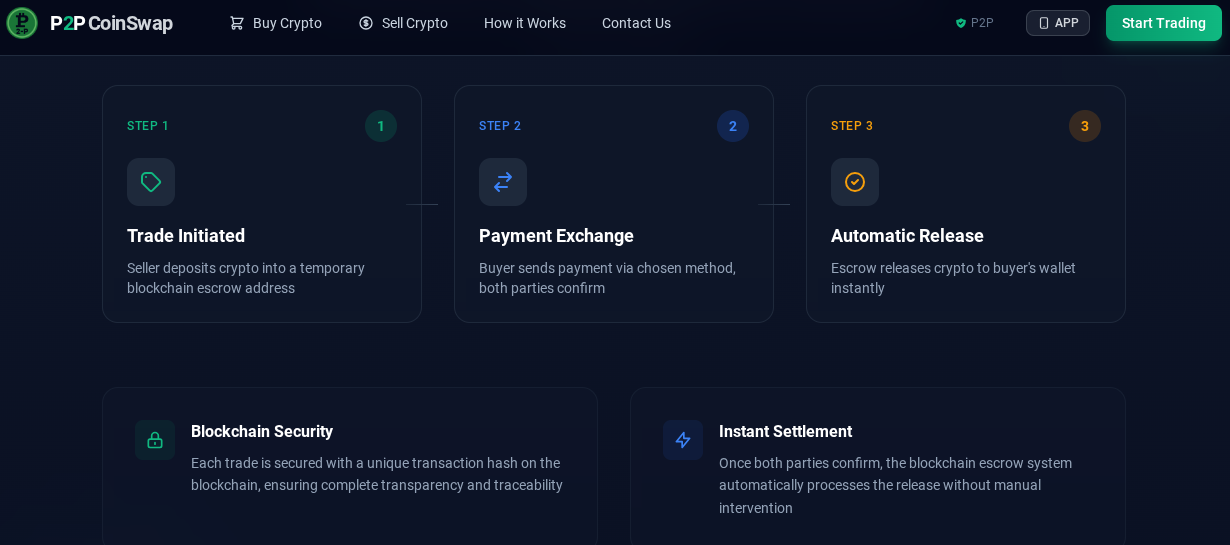Click the green number 1 badge
This screenshot has width=1230, height=545.
click(x=381, y=126)
